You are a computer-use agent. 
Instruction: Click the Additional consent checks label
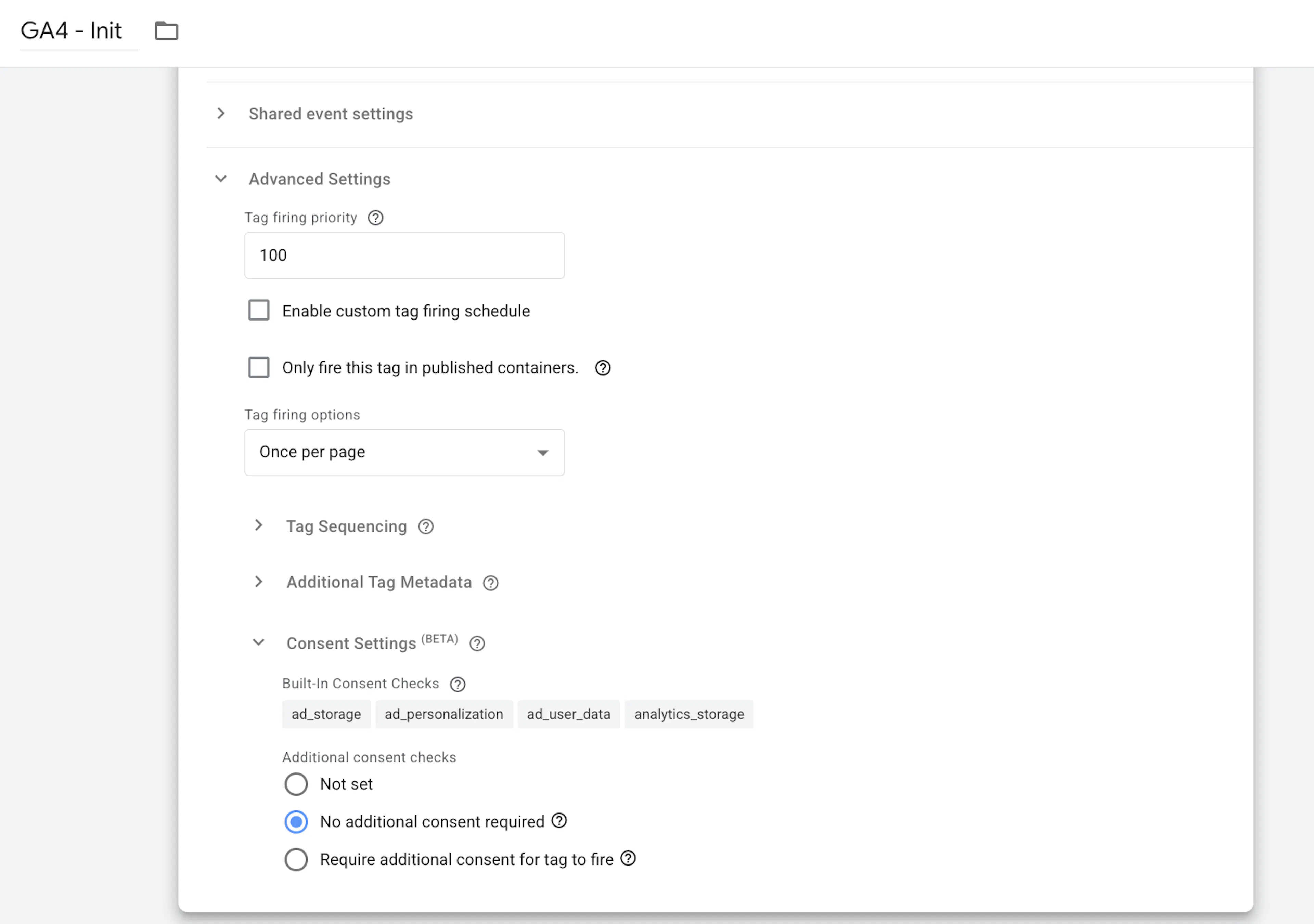click(369, 757)
